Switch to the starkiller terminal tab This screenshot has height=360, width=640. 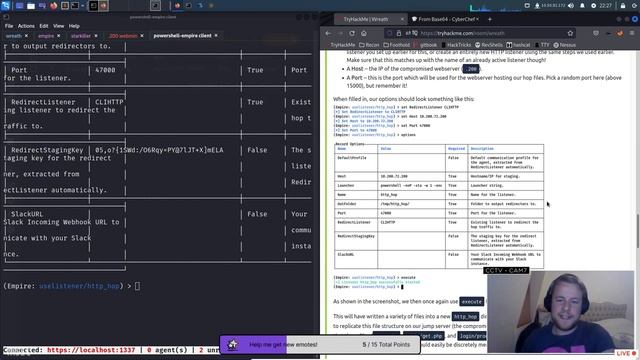tap(80, 36)
